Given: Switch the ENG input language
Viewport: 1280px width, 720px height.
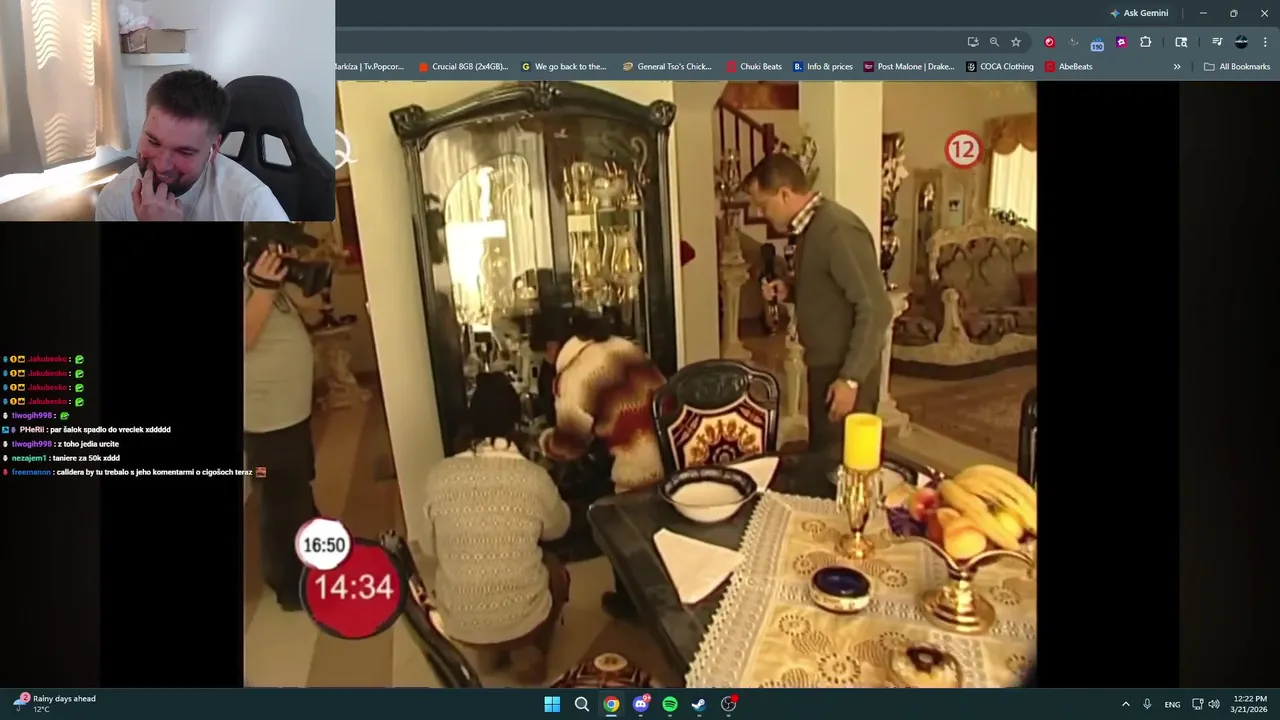Looking at the screenshot, I should [x=1172, y=704].
